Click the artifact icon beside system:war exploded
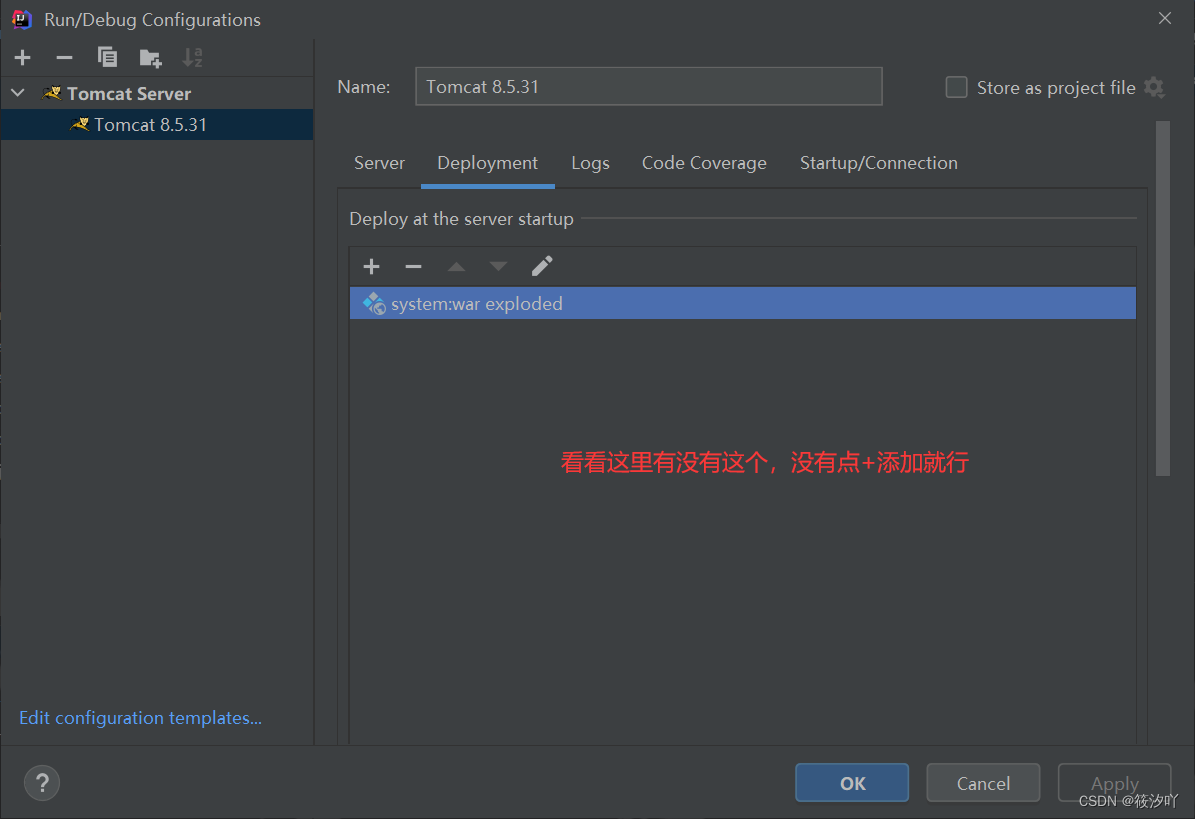Screen dimensions: 1195x819 (373, 303)
